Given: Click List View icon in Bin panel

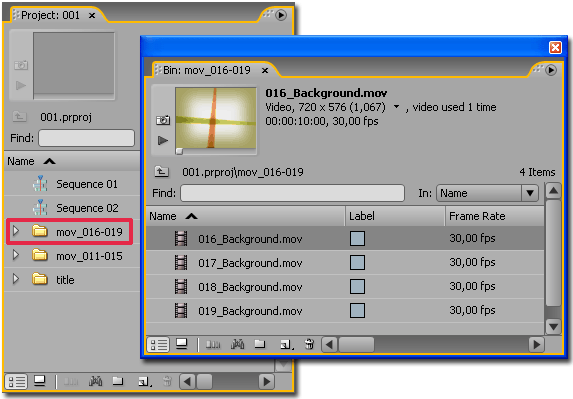Looking at the screenshot, I should pyautogui.click(x=158, y=345).
